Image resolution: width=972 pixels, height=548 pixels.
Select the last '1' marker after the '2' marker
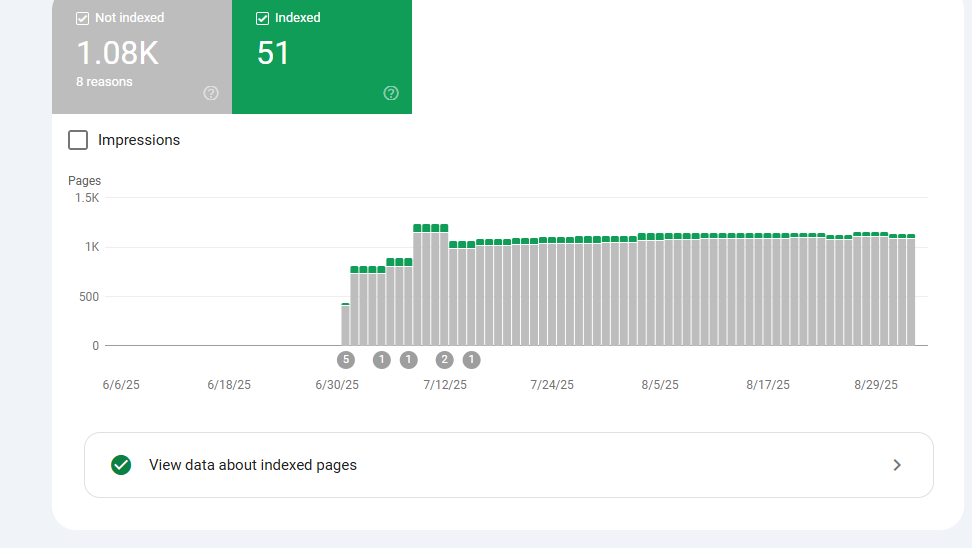471,360
